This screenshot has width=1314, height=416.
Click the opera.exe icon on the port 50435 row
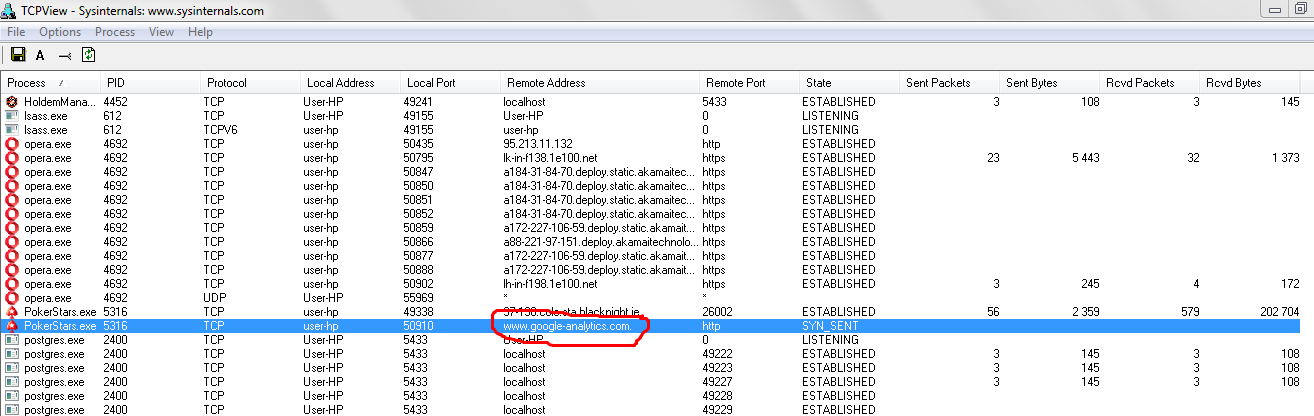click(x=12, y=144)
